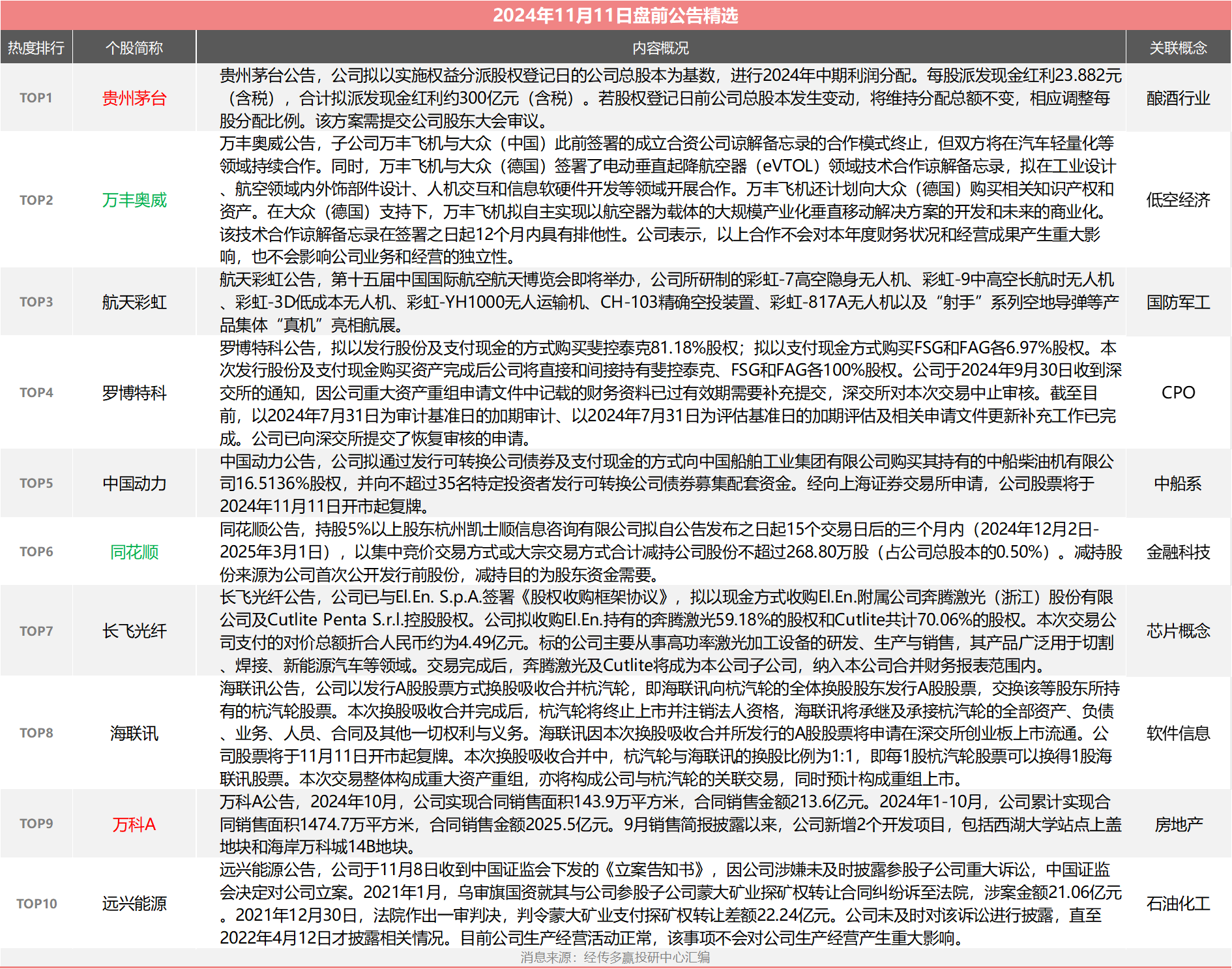Click the 热度排行 column header
Screen dimensions: 1232x969
[36, 48]
